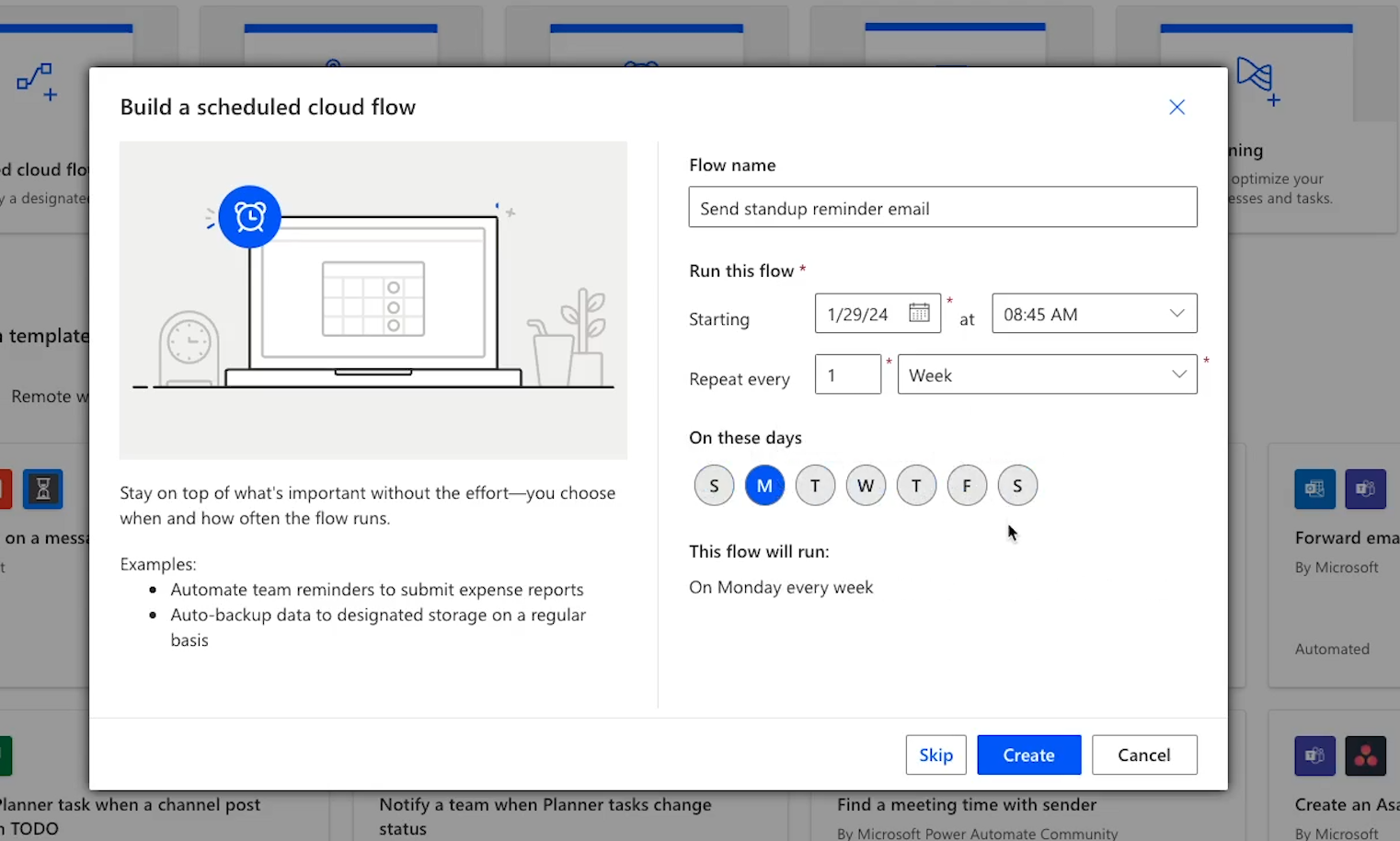
Task: Click Teams icon on Create an Asana card
Action: pos(1314,755)
